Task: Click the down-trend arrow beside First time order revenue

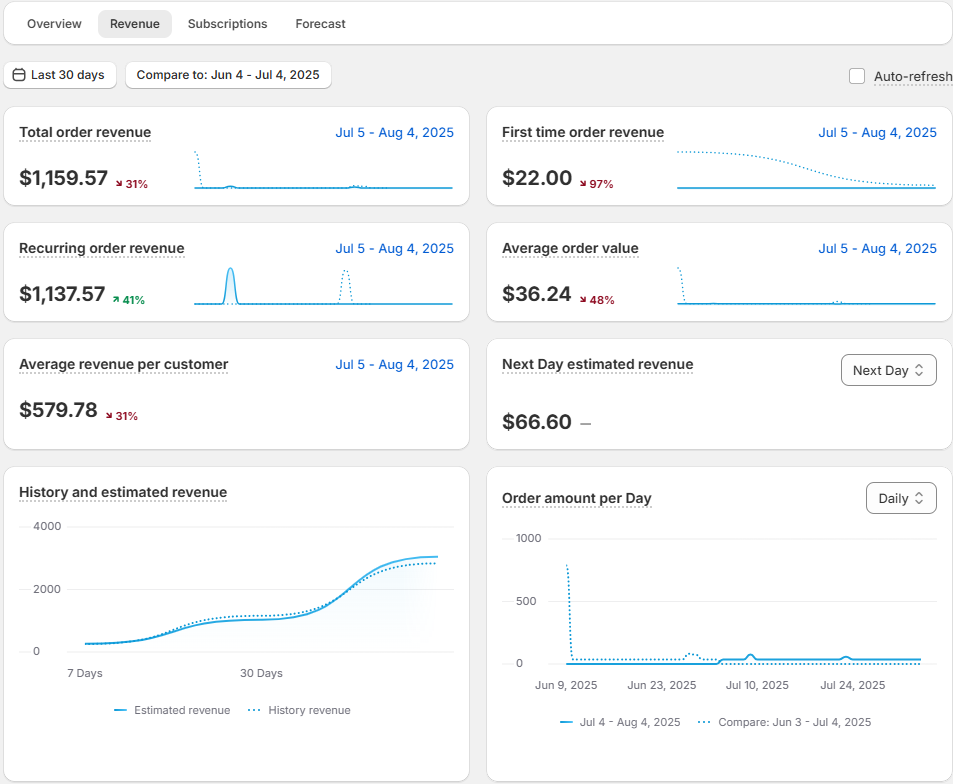Action: point(584,184)
